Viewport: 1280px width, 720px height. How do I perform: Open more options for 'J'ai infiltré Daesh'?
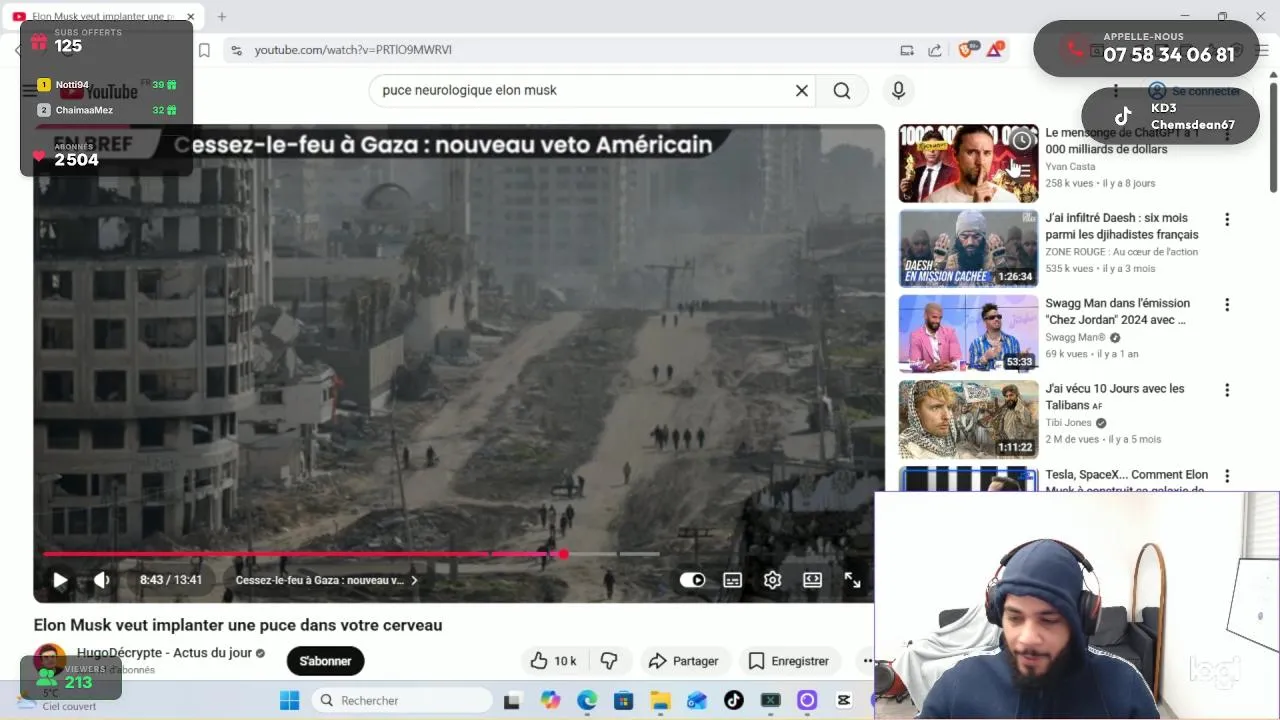coord(1227,220)
